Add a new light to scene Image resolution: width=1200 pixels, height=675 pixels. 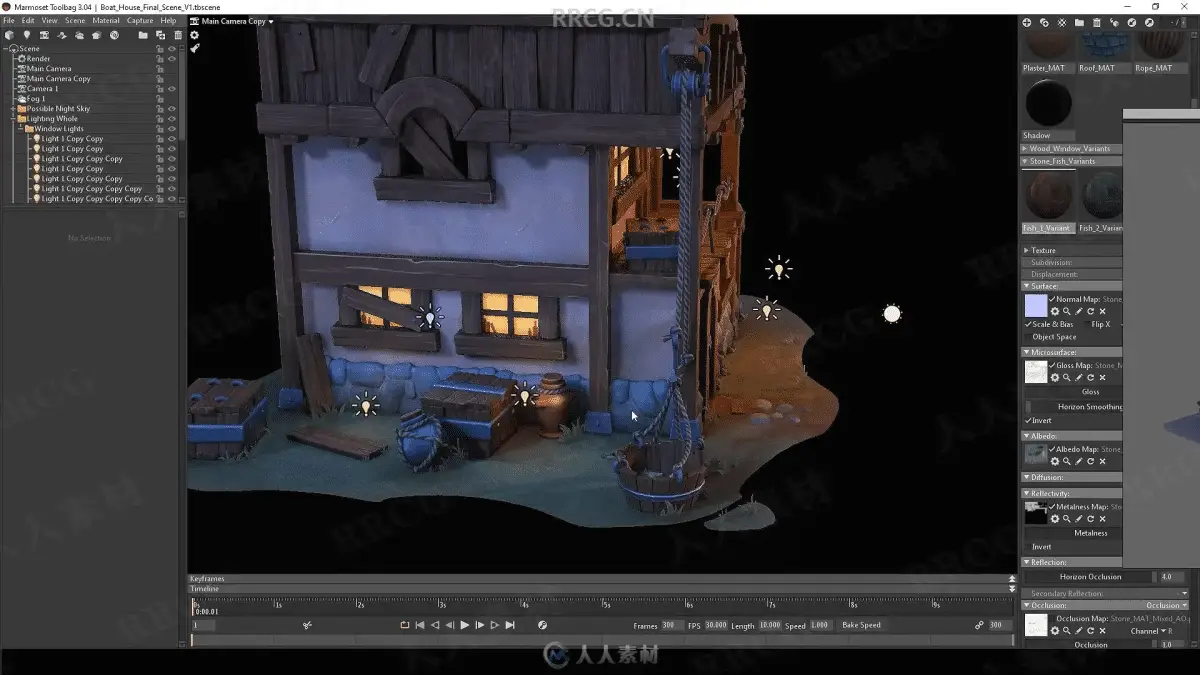(27, 35)
